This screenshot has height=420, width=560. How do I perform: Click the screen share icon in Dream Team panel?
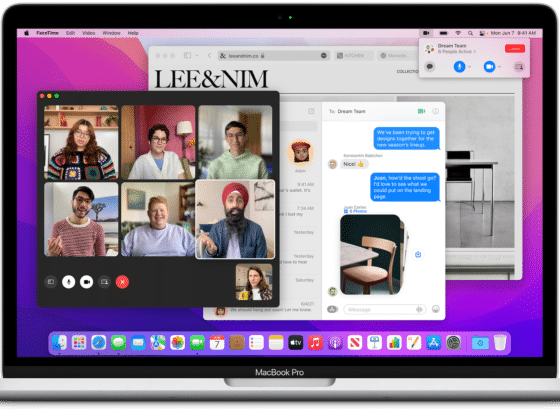[519, 66]
